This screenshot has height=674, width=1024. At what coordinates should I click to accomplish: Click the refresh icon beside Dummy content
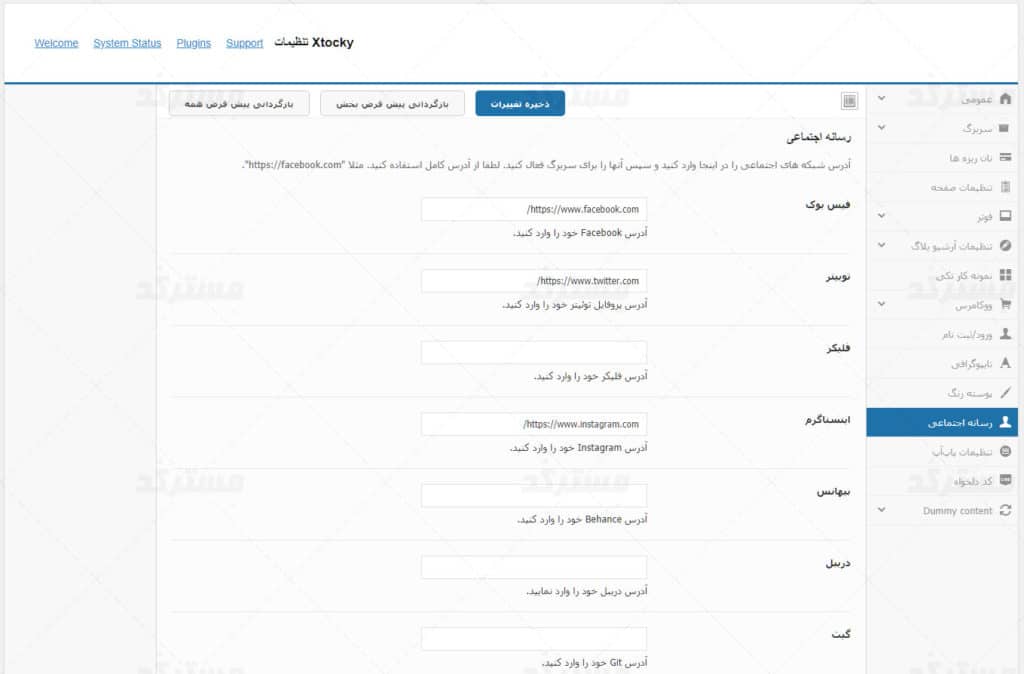(x=1005, y=510)
